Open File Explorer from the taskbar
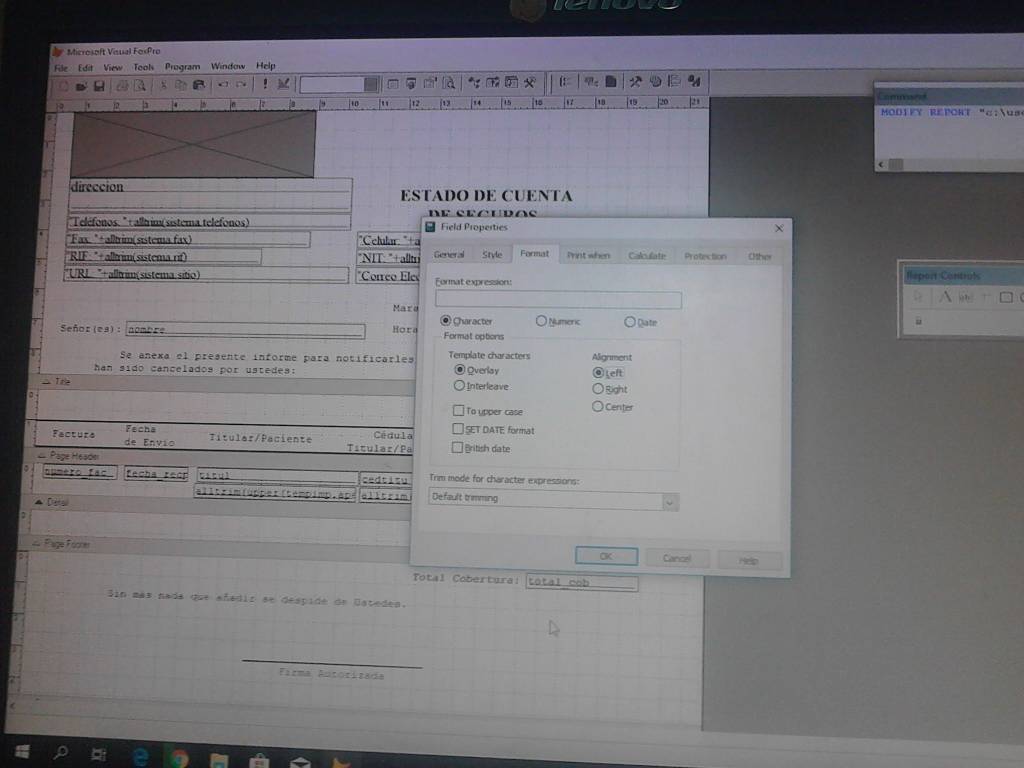 click(x=219, y=760)
